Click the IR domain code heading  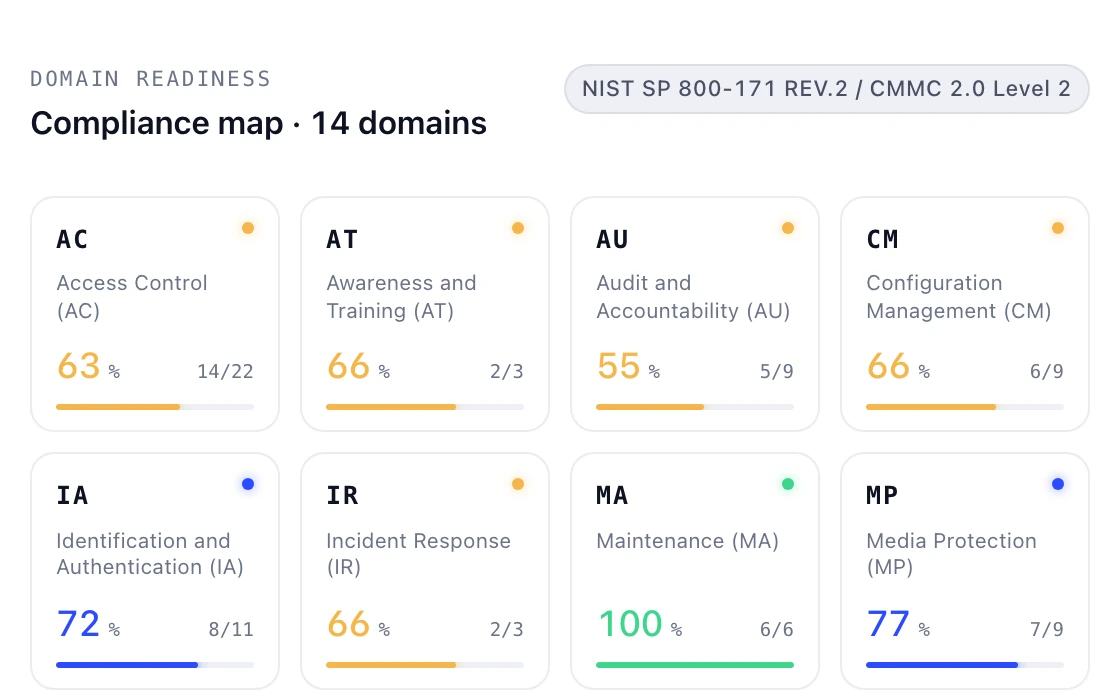tap(342, 495)
